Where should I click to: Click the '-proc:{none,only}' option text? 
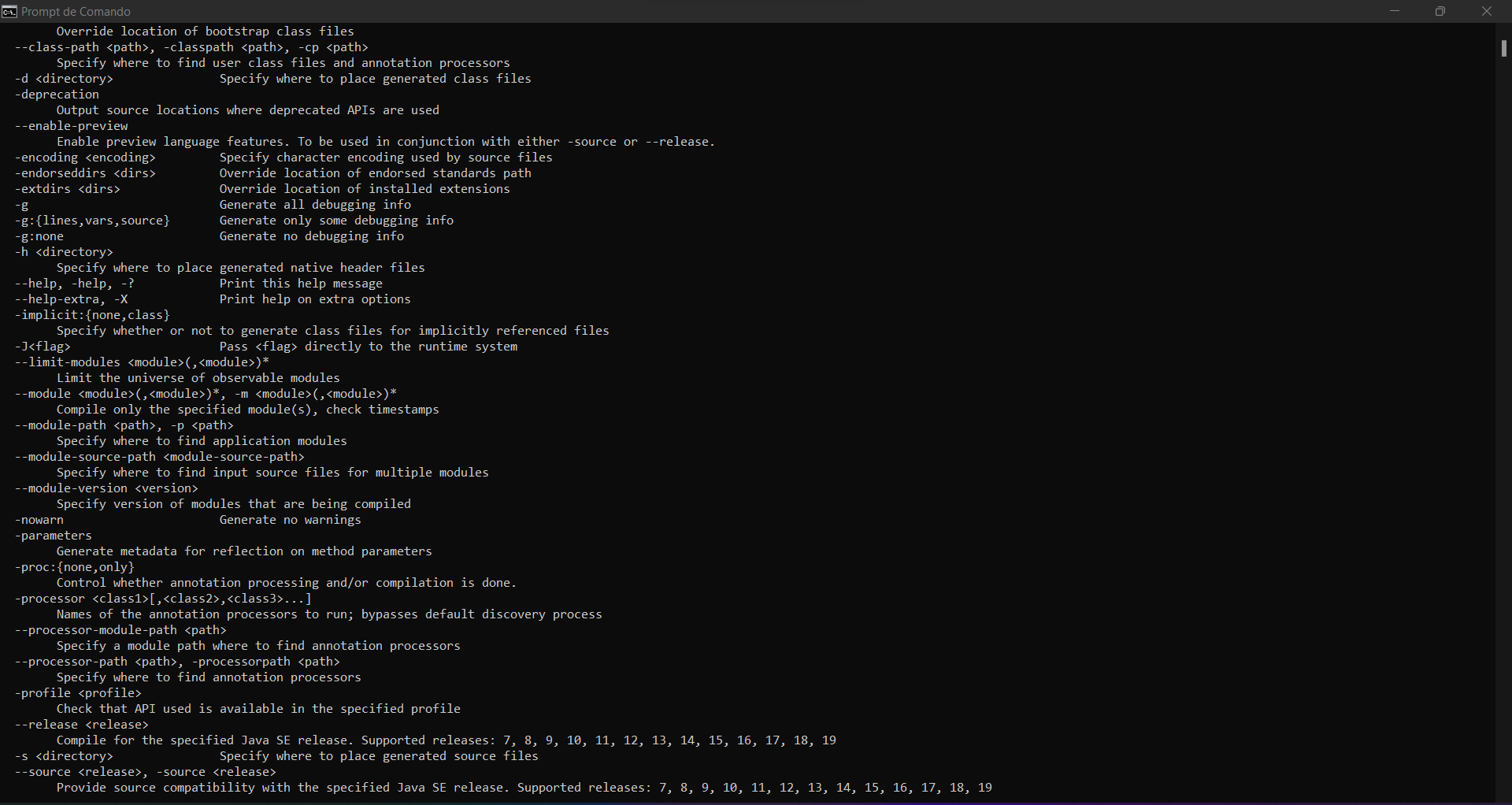(75, 567)
